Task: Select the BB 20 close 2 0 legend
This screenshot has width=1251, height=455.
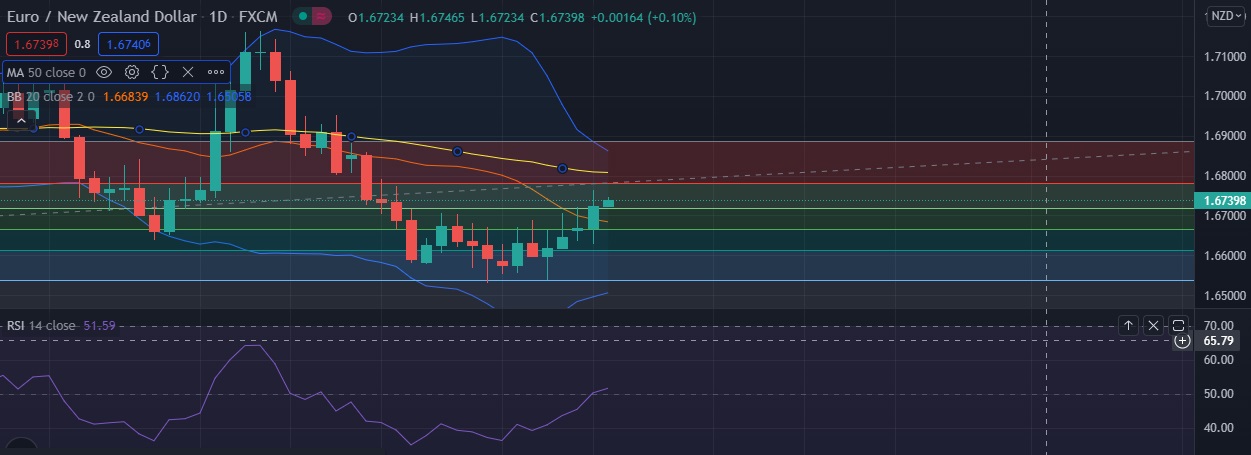Action: pyautogui.click(x=51, y=97)
